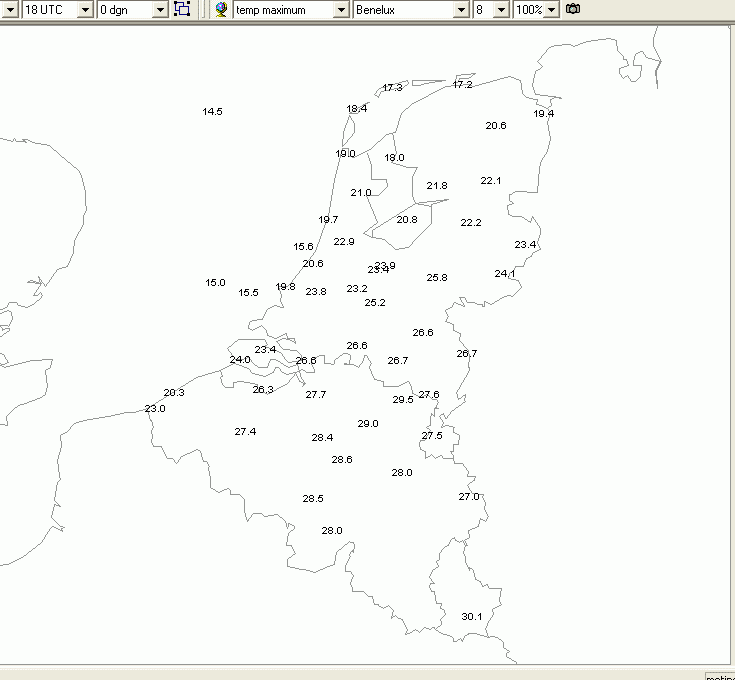This screenshot has height=680, width=735.
Task: Click the toolbar separator grip handle
Action: pyautogui.click(x=202, y=9)
